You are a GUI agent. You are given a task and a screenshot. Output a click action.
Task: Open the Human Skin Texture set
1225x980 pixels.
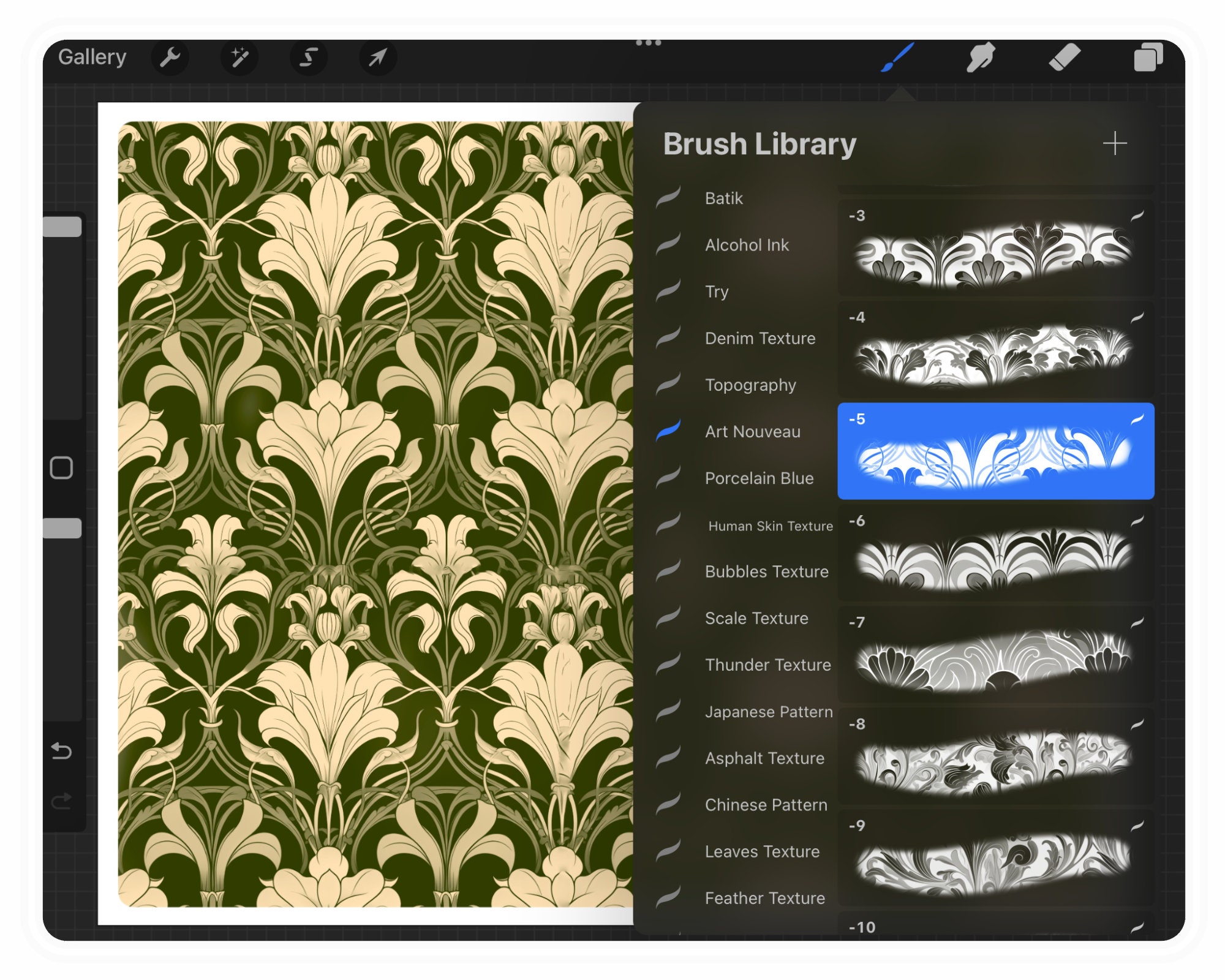745,526
